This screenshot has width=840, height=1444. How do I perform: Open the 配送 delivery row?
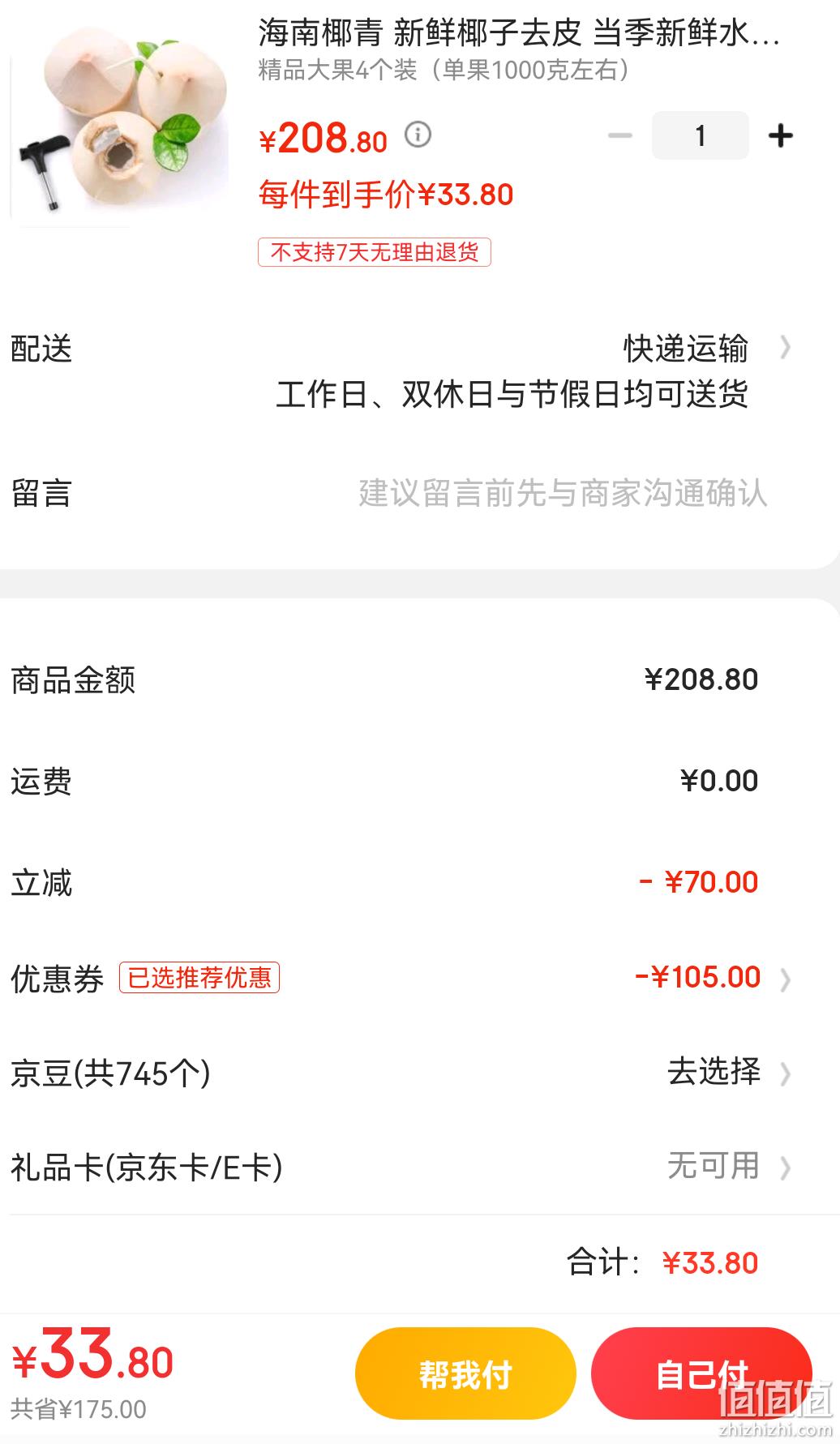(420, 371)
